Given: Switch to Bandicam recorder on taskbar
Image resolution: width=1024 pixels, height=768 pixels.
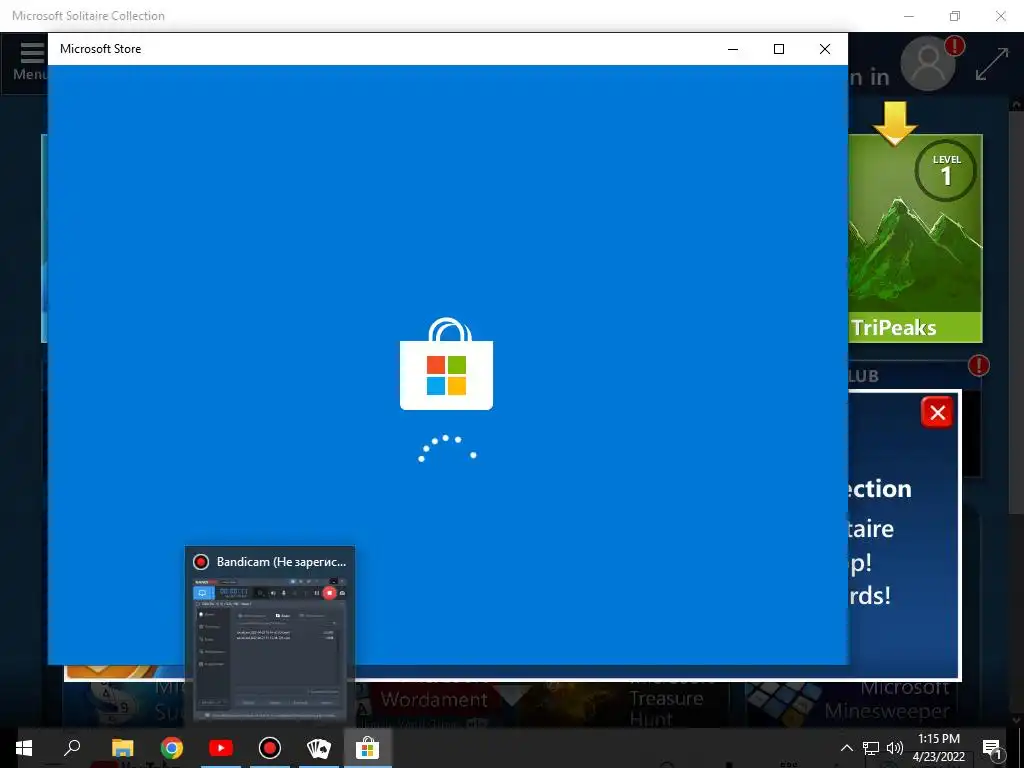Looking at the screenshot, I should (270, 748).
